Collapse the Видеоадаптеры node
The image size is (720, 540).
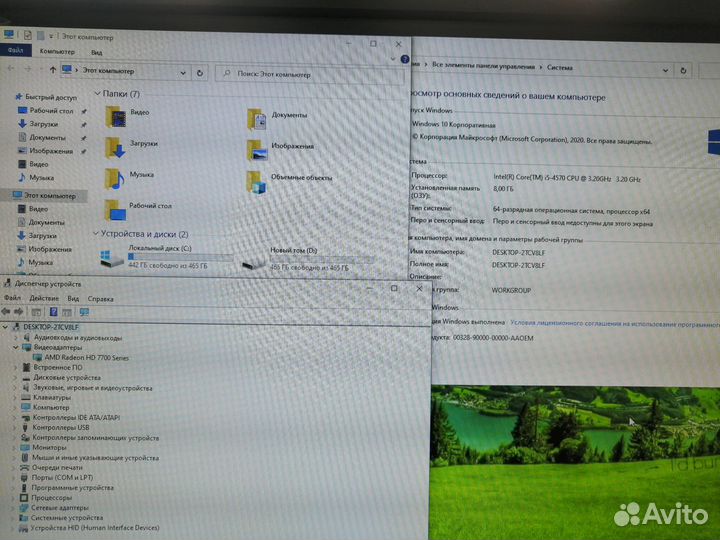16,348
